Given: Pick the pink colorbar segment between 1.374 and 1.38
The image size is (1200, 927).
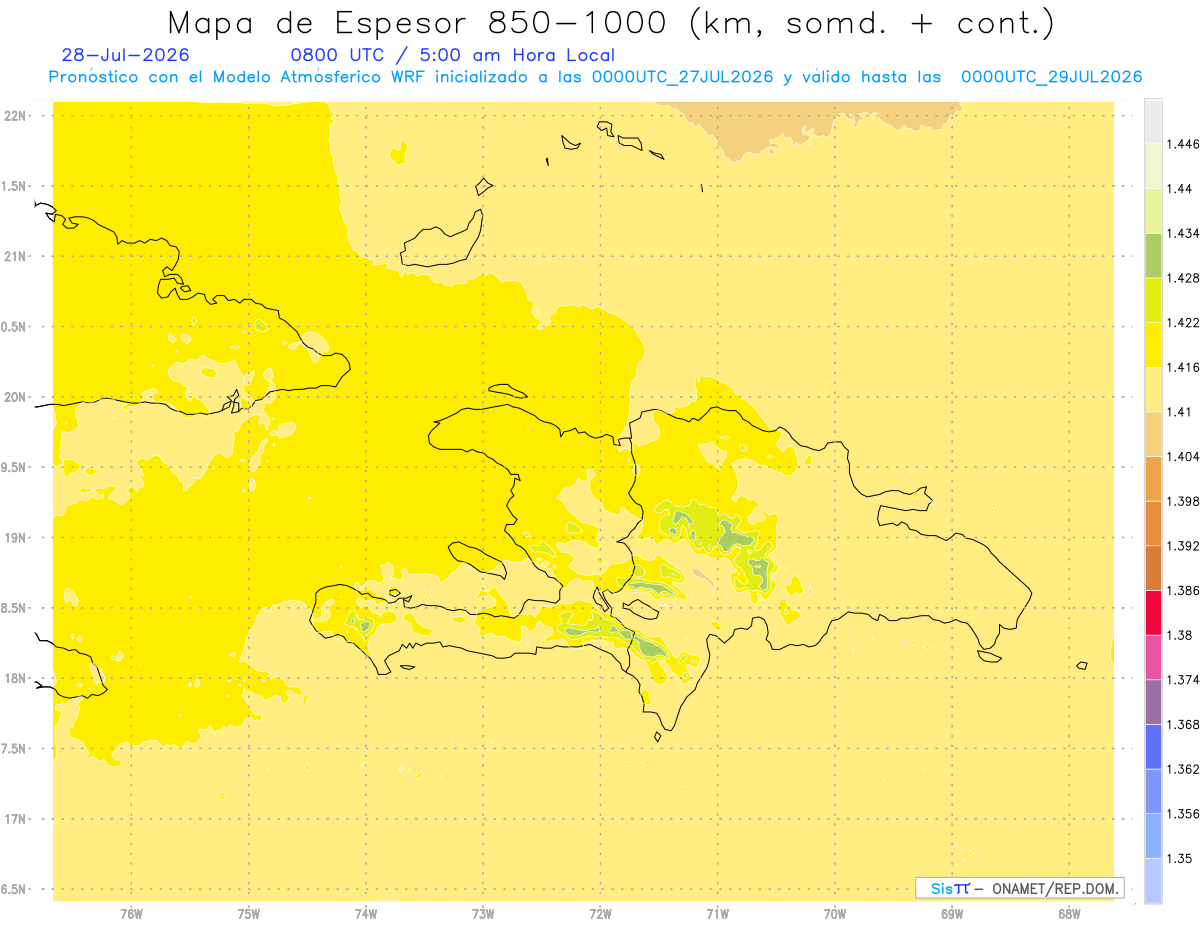Looking at the screenshot, I should [x=1153, y=657].
